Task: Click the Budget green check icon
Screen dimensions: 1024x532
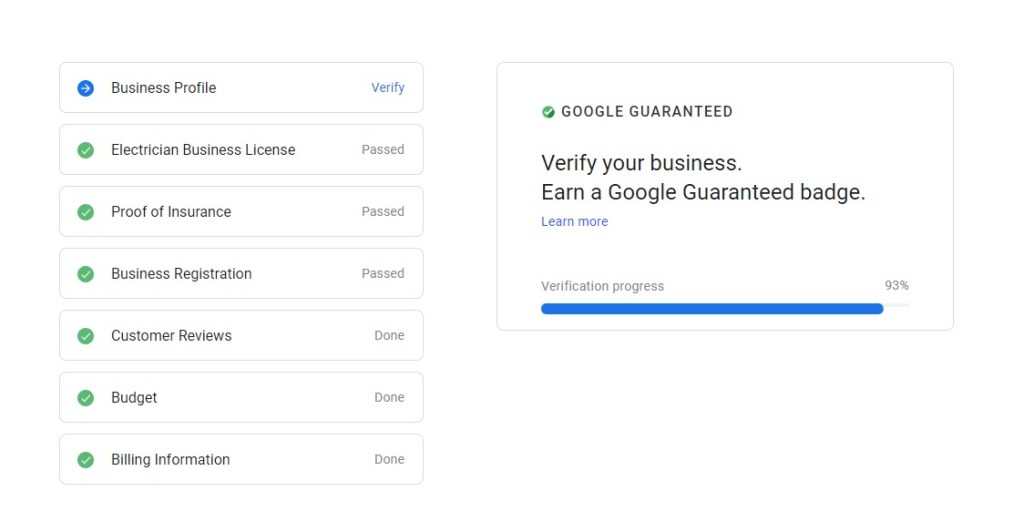Action: [x=86, y=398]
